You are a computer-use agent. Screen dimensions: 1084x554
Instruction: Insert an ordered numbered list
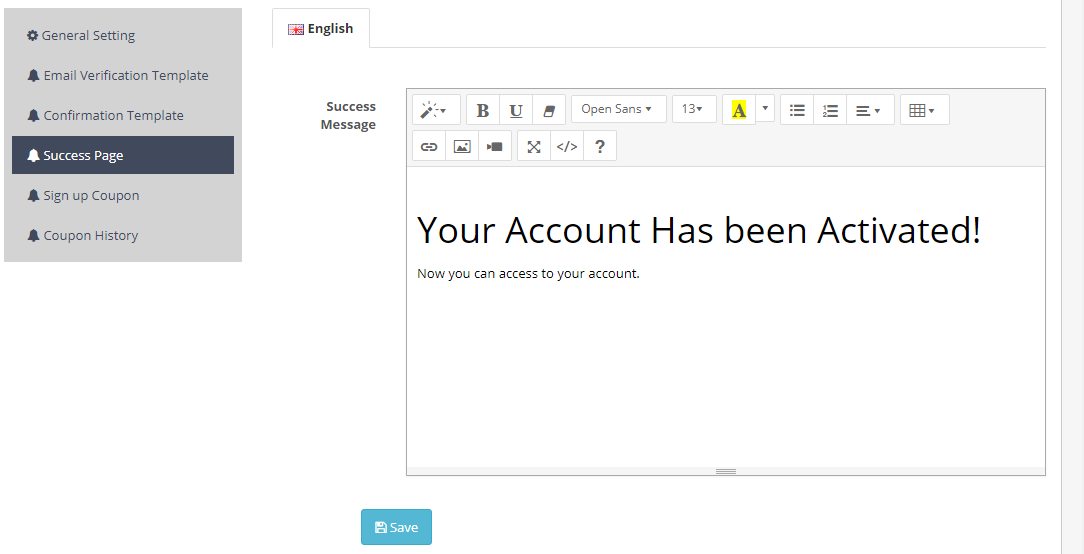(830, 110)
